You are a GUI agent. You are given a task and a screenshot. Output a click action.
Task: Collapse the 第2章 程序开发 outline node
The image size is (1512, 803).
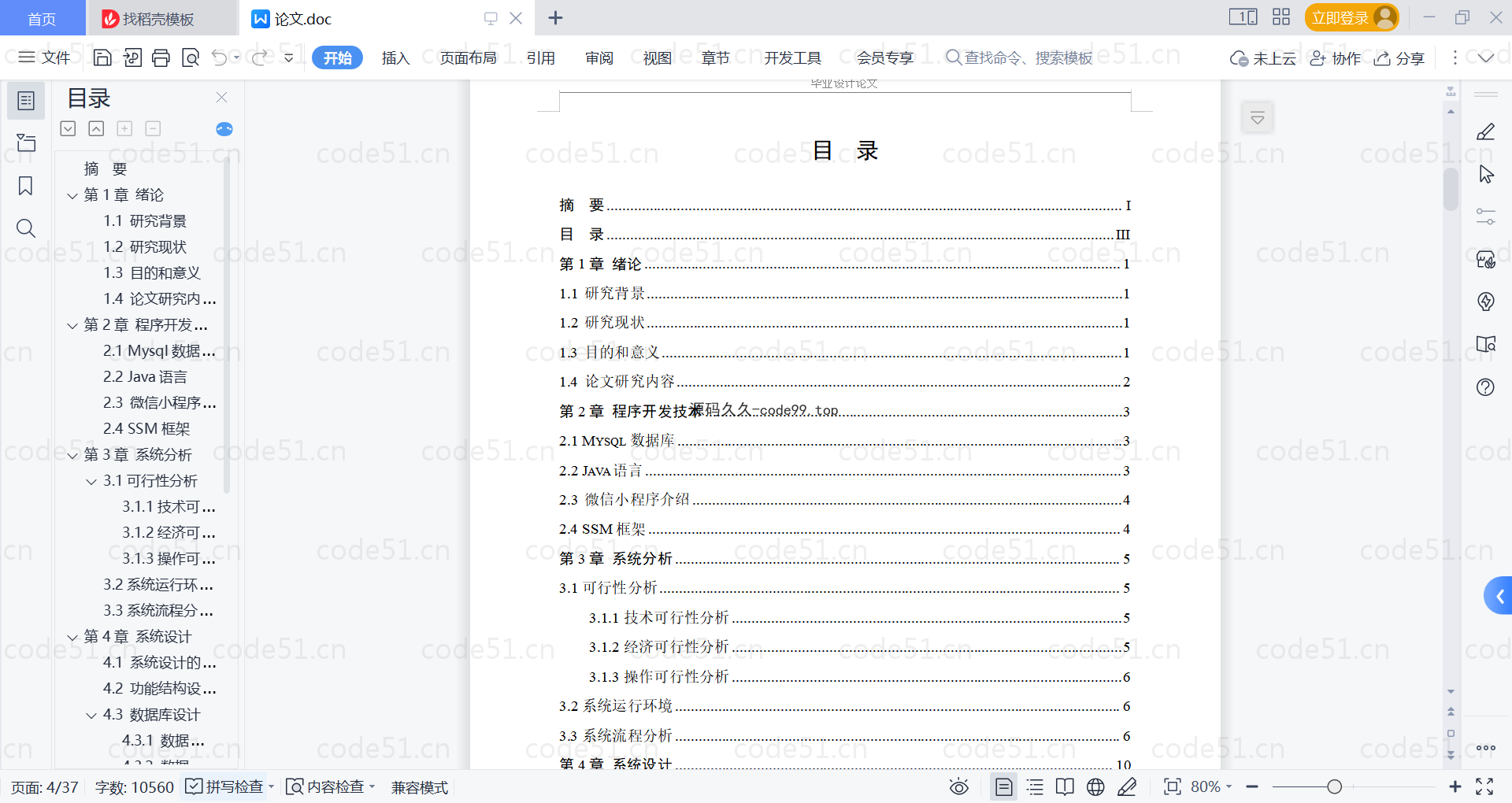click(72, 325)
